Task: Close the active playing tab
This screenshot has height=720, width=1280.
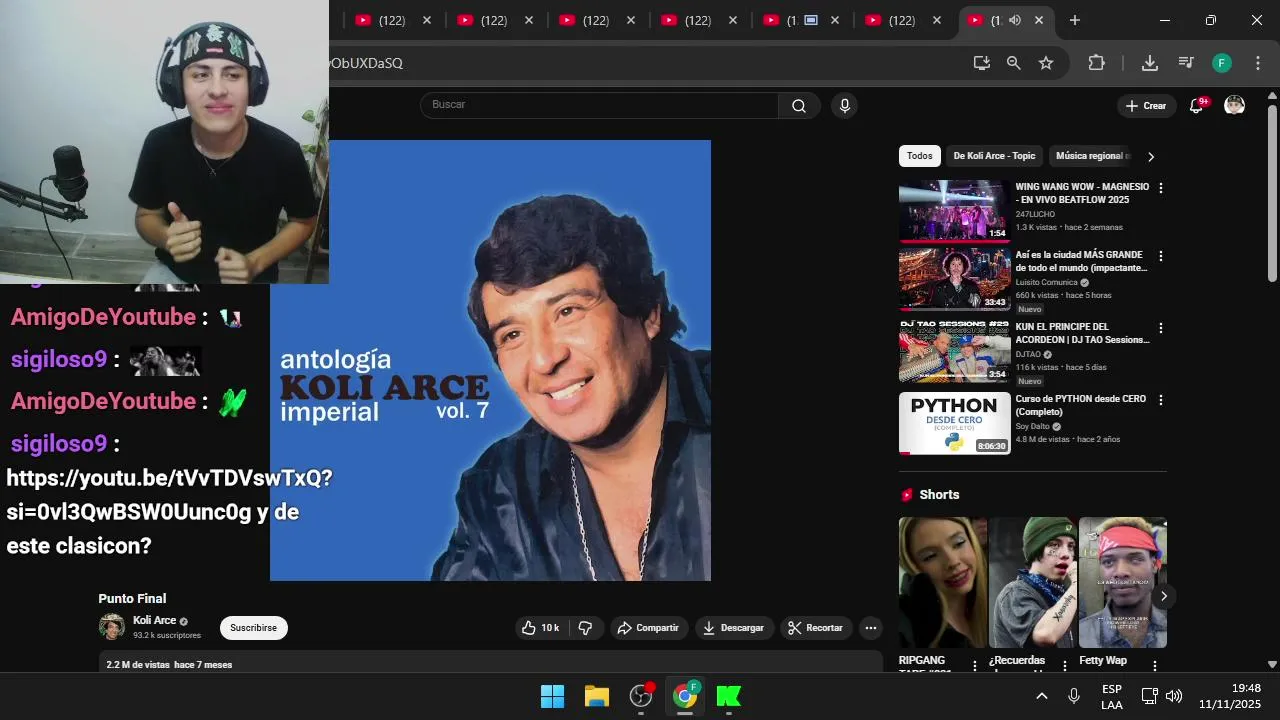Action: (x=1039, y=20)
